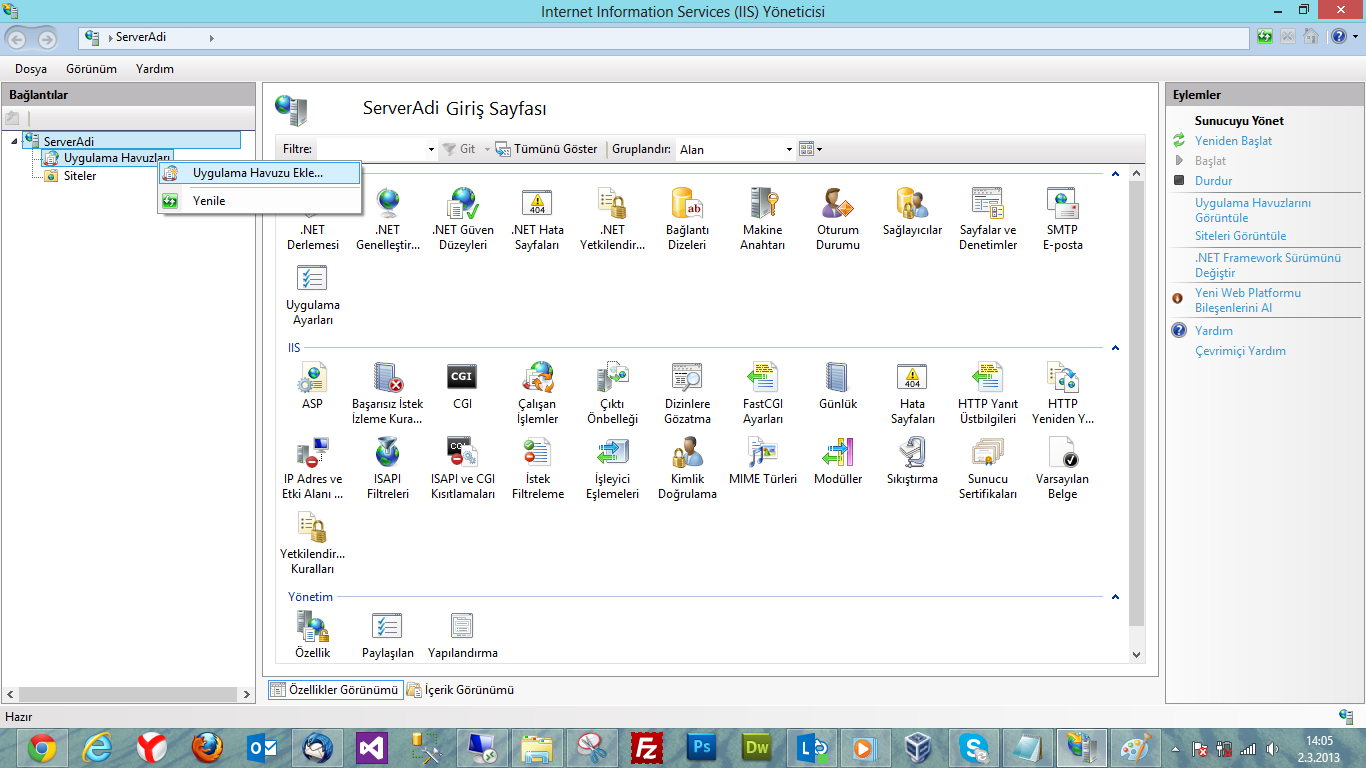Click Yeni Web Platformu Bileşenlerini Al link
This screenshot has height=768, width=1366.
coord(1248,301)
